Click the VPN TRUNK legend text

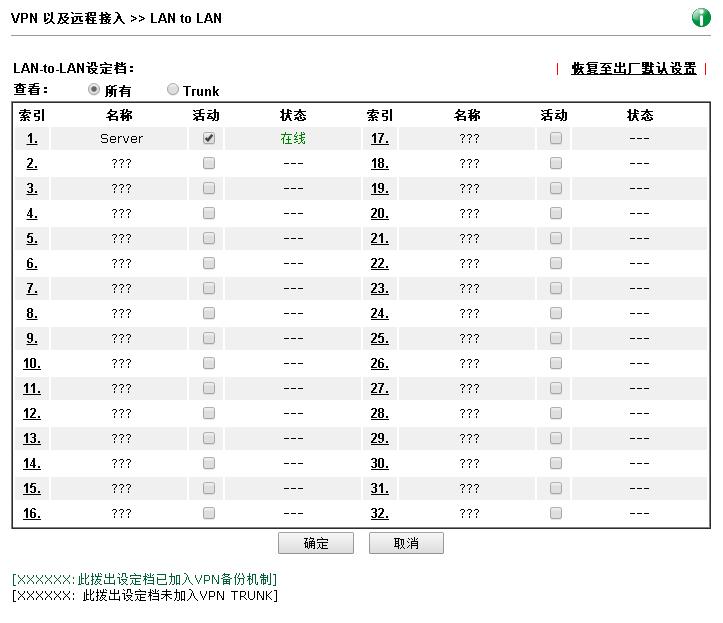click(145, 596)
